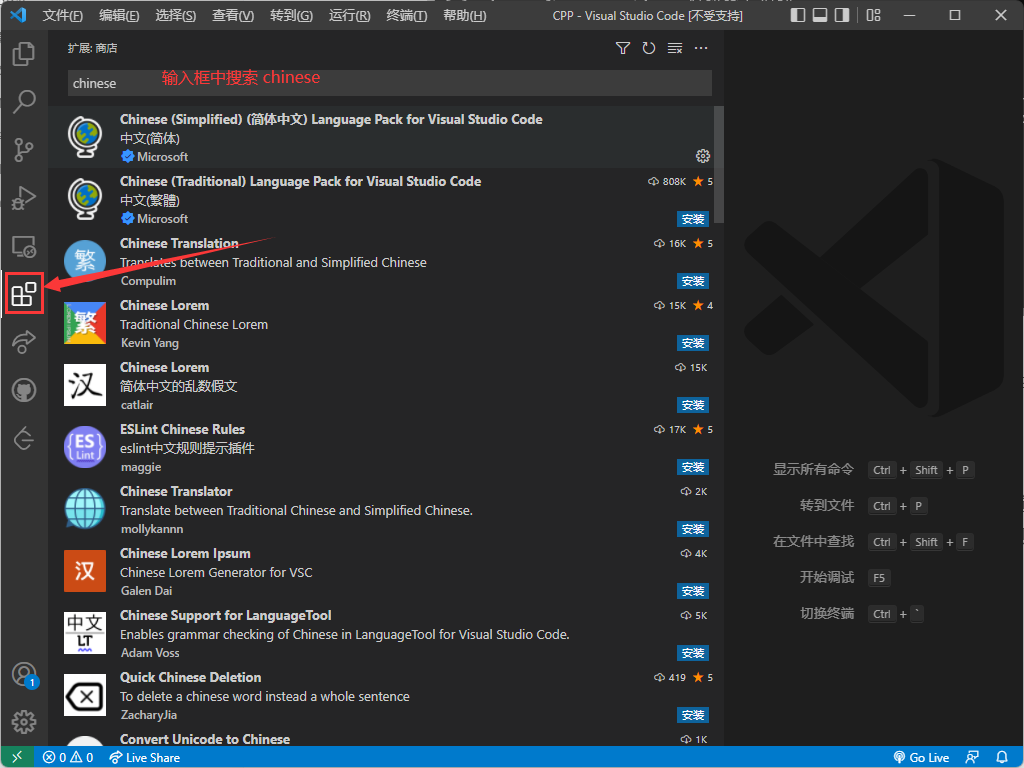Open the Convert Unicode to Chinese entry
Viewport: 1024px width, 768px height.
click(x=205, y=739)
